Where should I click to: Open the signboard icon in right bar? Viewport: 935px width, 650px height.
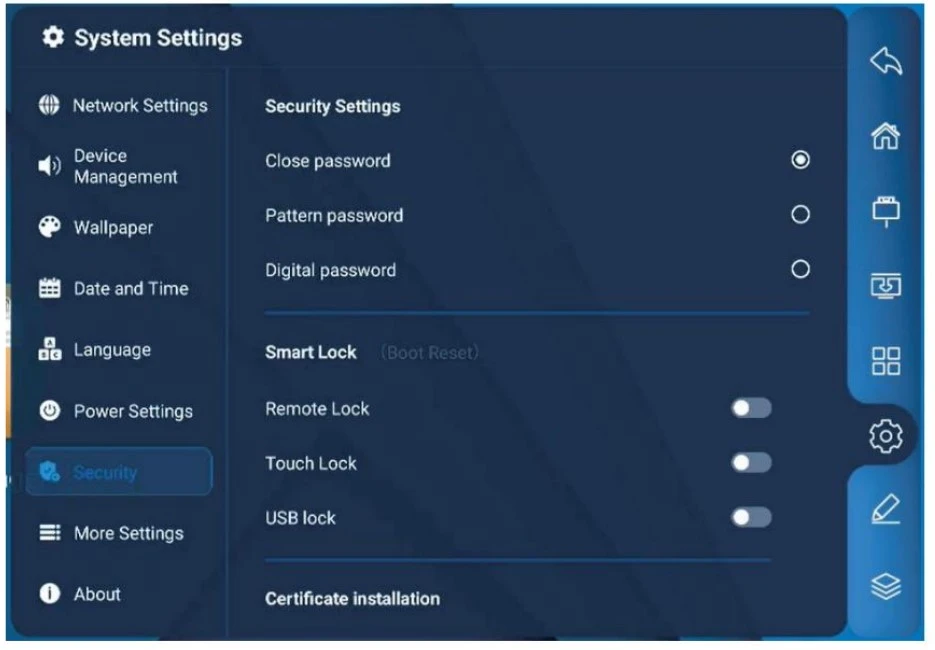(886, 211)
